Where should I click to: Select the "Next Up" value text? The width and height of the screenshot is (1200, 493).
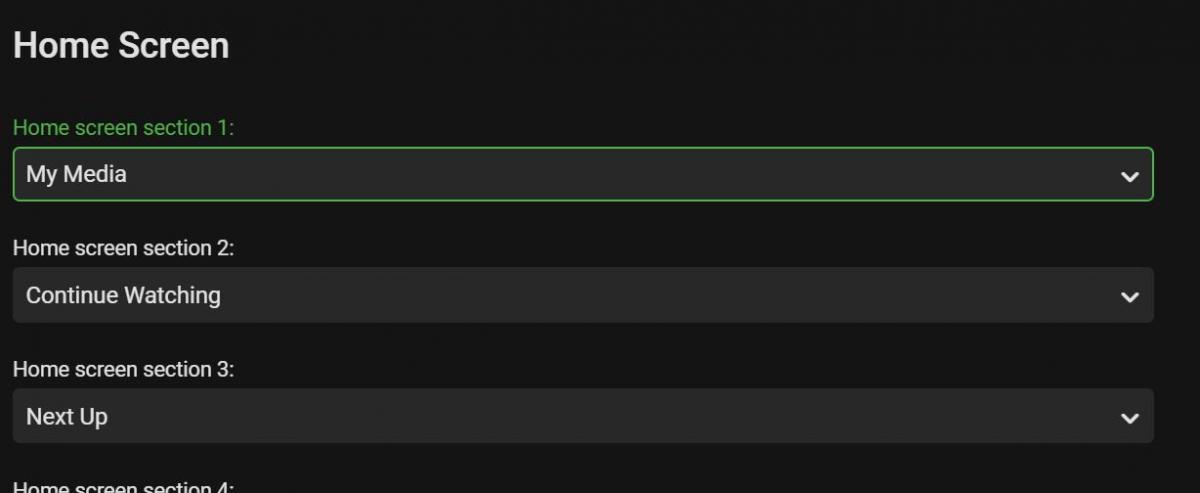coord(67,416)
